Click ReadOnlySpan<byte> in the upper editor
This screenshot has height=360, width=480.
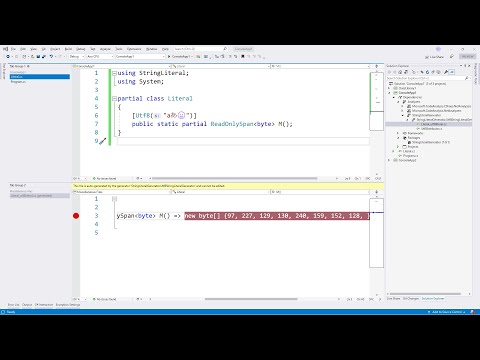click(243, 124)
